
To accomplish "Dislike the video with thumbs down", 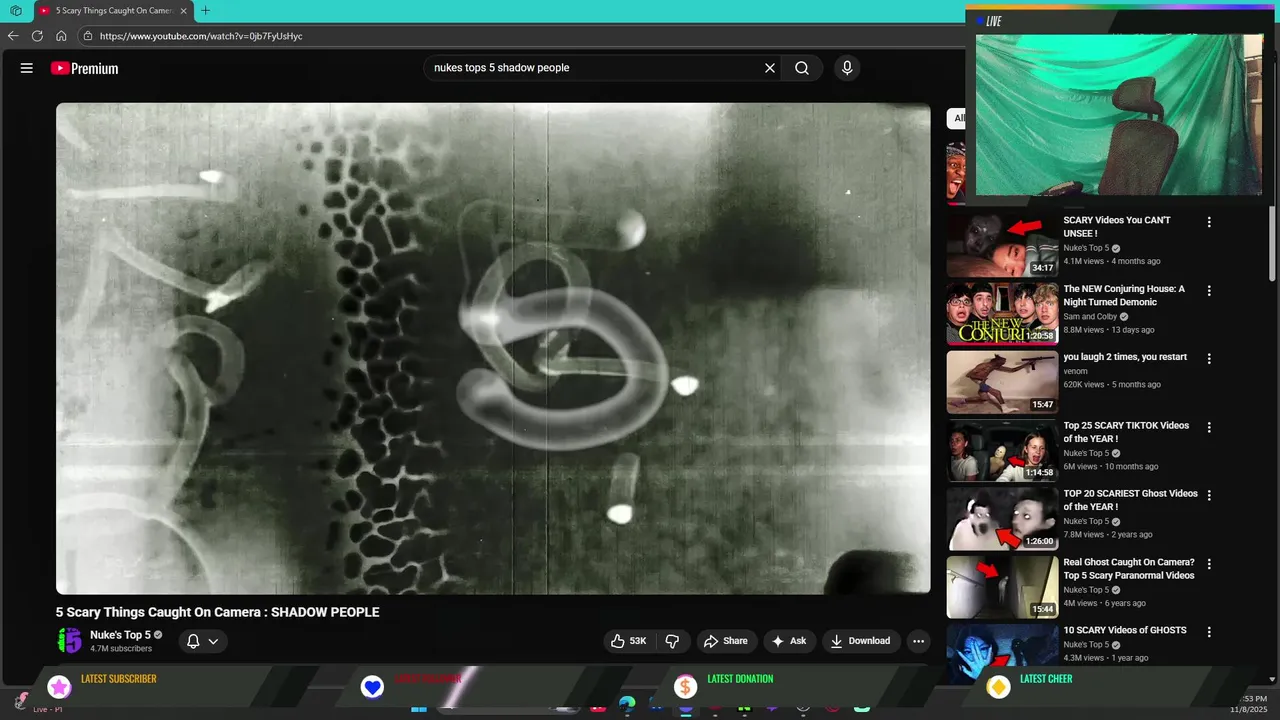I will pyautogui.click(x=672, y=641).
